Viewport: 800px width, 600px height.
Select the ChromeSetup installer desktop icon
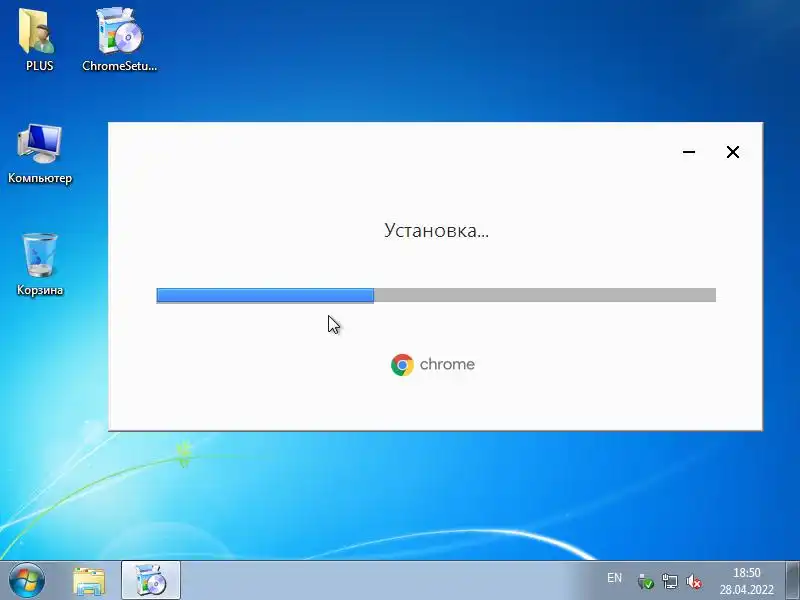119,40
